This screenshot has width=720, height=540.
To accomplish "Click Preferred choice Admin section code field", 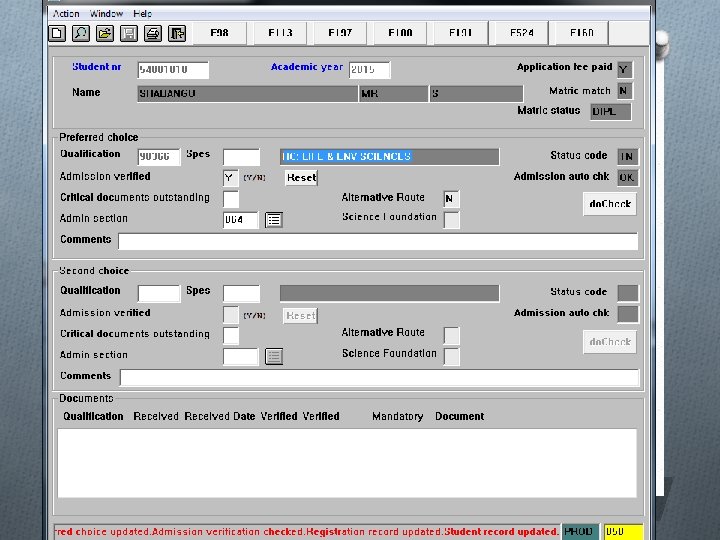I will 241,220.
